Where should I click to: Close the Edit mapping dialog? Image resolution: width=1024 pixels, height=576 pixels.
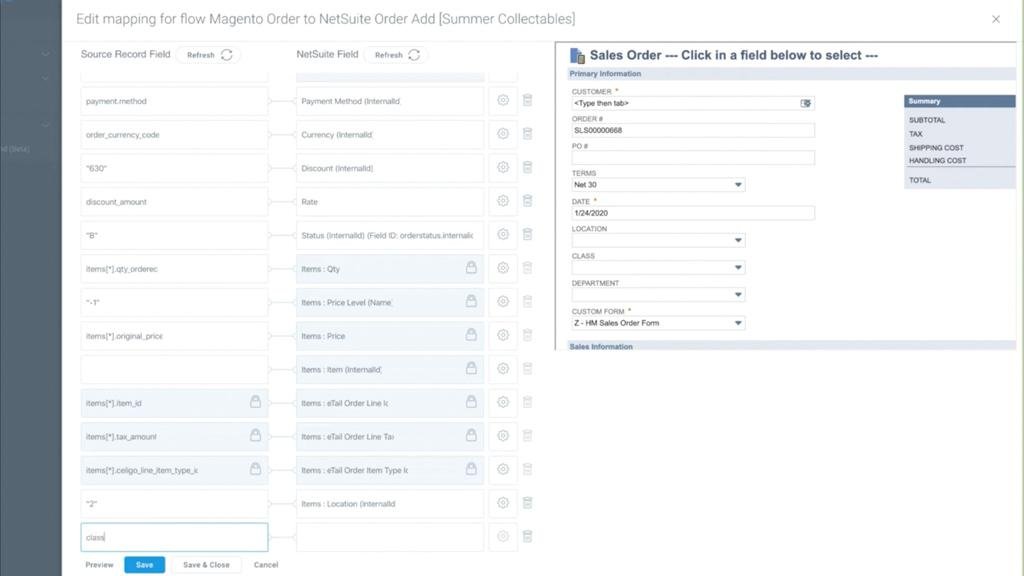tap(996, 20)
